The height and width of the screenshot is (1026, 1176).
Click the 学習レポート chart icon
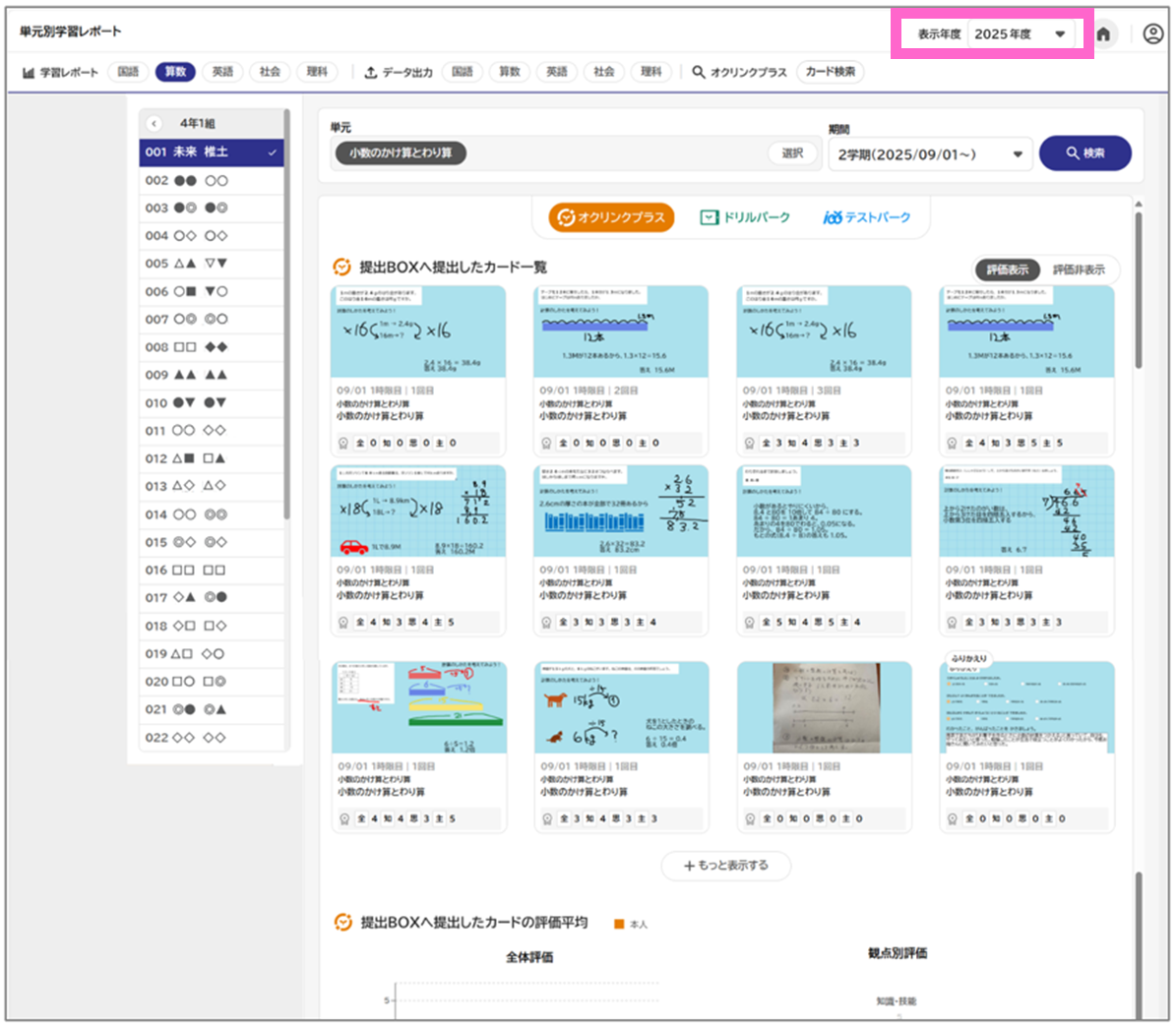(29, 73)
